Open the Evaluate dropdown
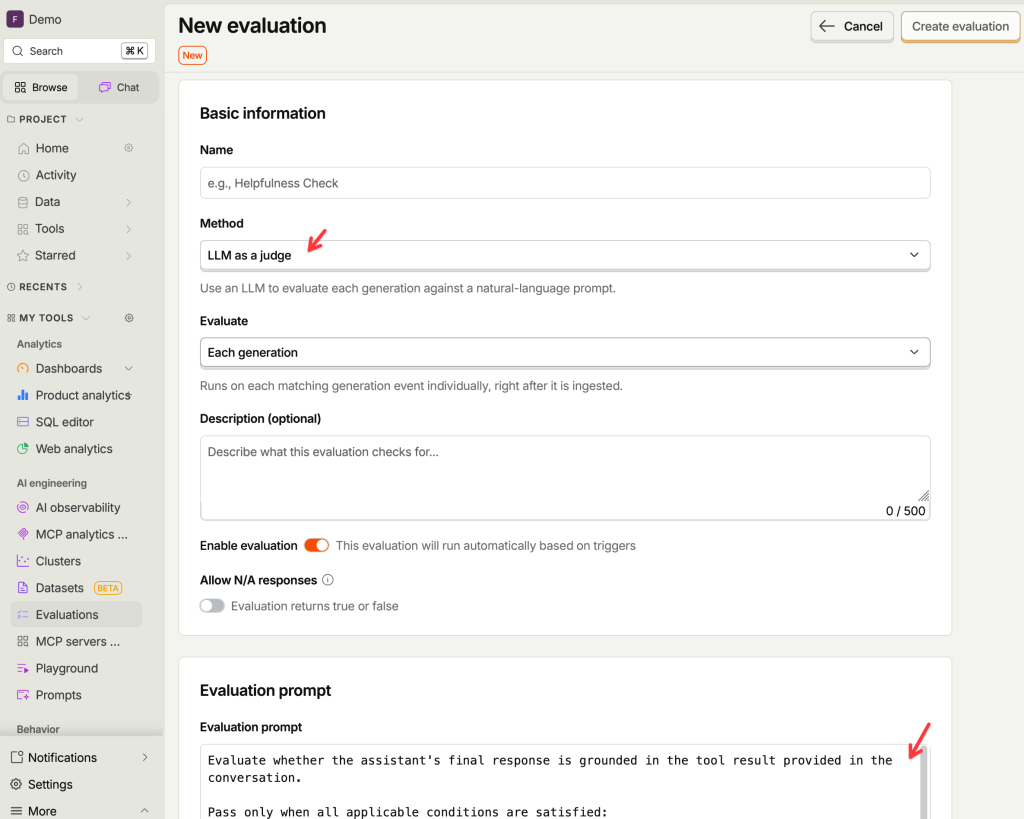The height and width of the screenshot is (819, 1024). (x=565, y=353)
